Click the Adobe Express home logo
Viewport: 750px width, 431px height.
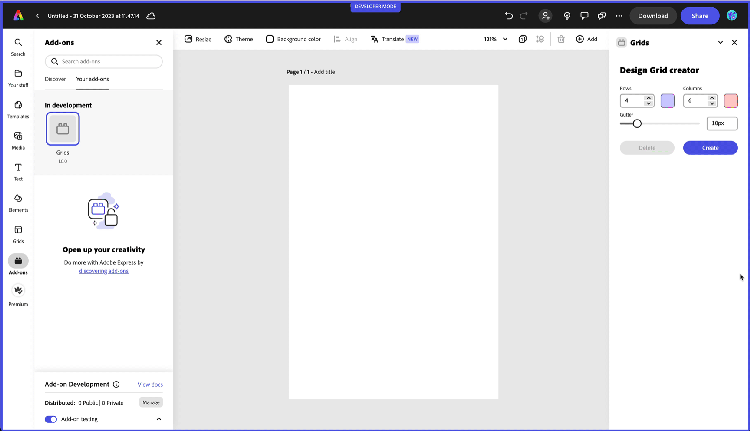pos(18,16)
